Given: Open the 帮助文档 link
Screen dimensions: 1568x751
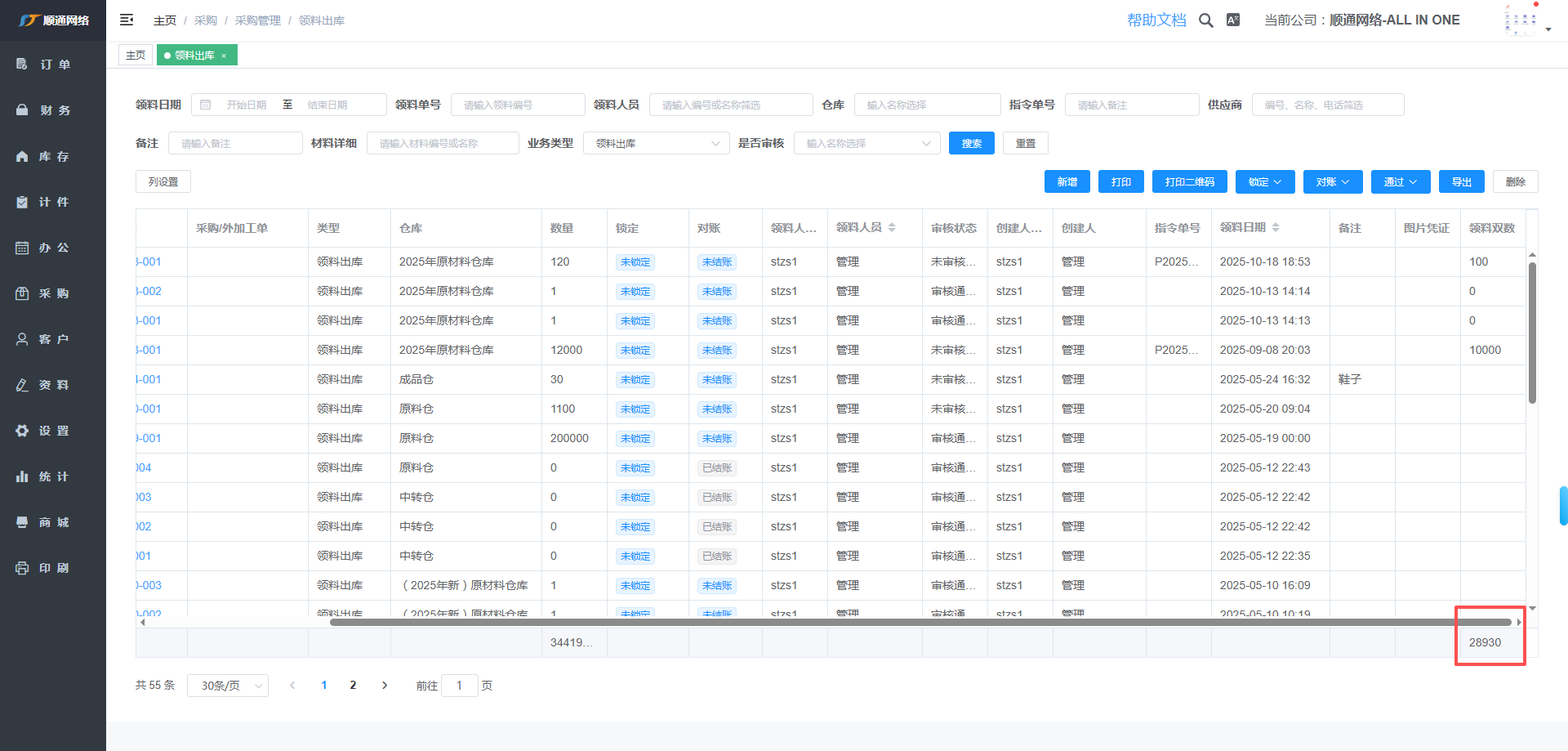Looking at the screenshot, I should click(1156, 20).
